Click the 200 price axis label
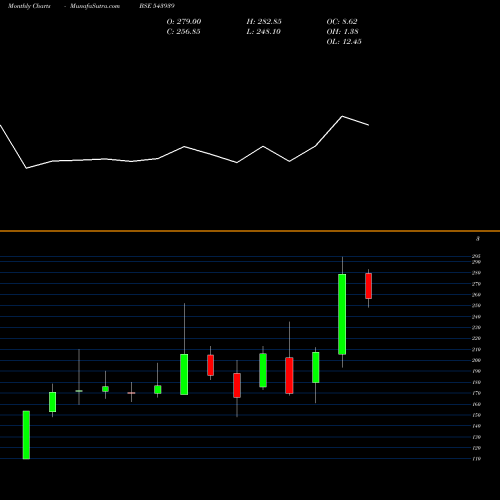 tap(476, 360)
